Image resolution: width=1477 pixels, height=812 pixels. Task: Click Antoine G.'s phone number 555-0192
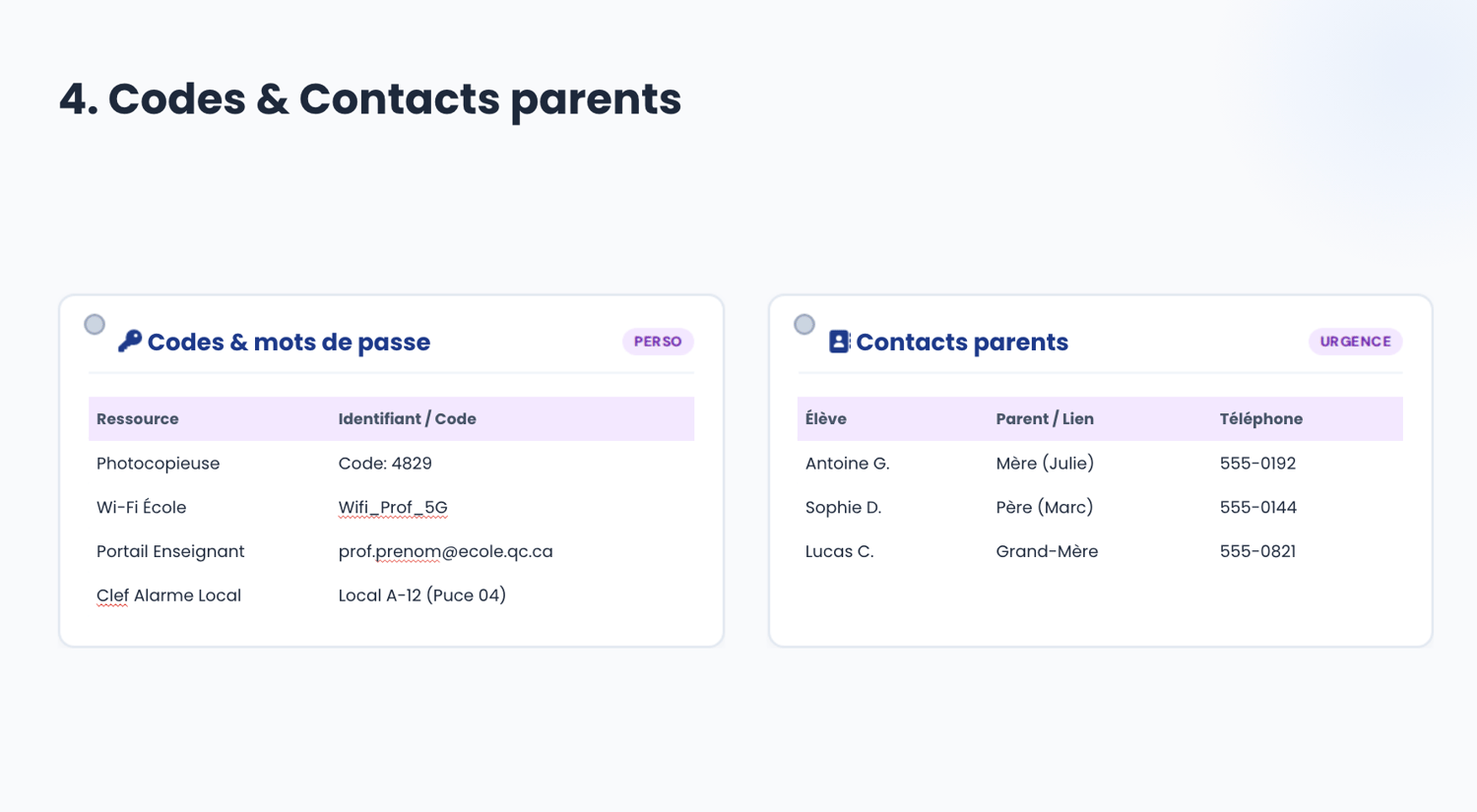click(1257, 464)
